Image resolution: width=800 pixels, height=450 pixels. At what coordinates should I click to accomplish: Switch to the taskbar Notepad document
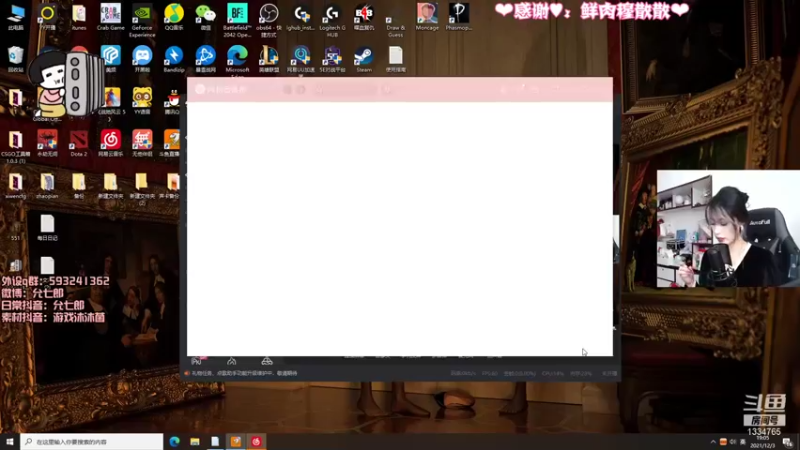(215, 441)
